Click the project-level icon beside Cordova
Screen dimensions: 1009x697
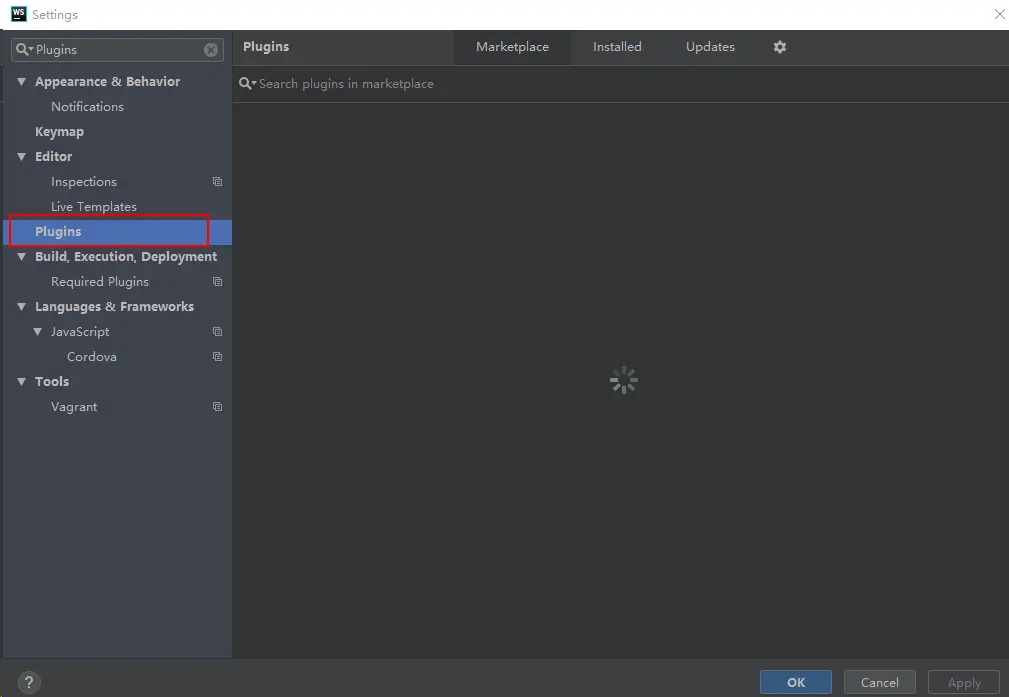click(x=218, y=357)
